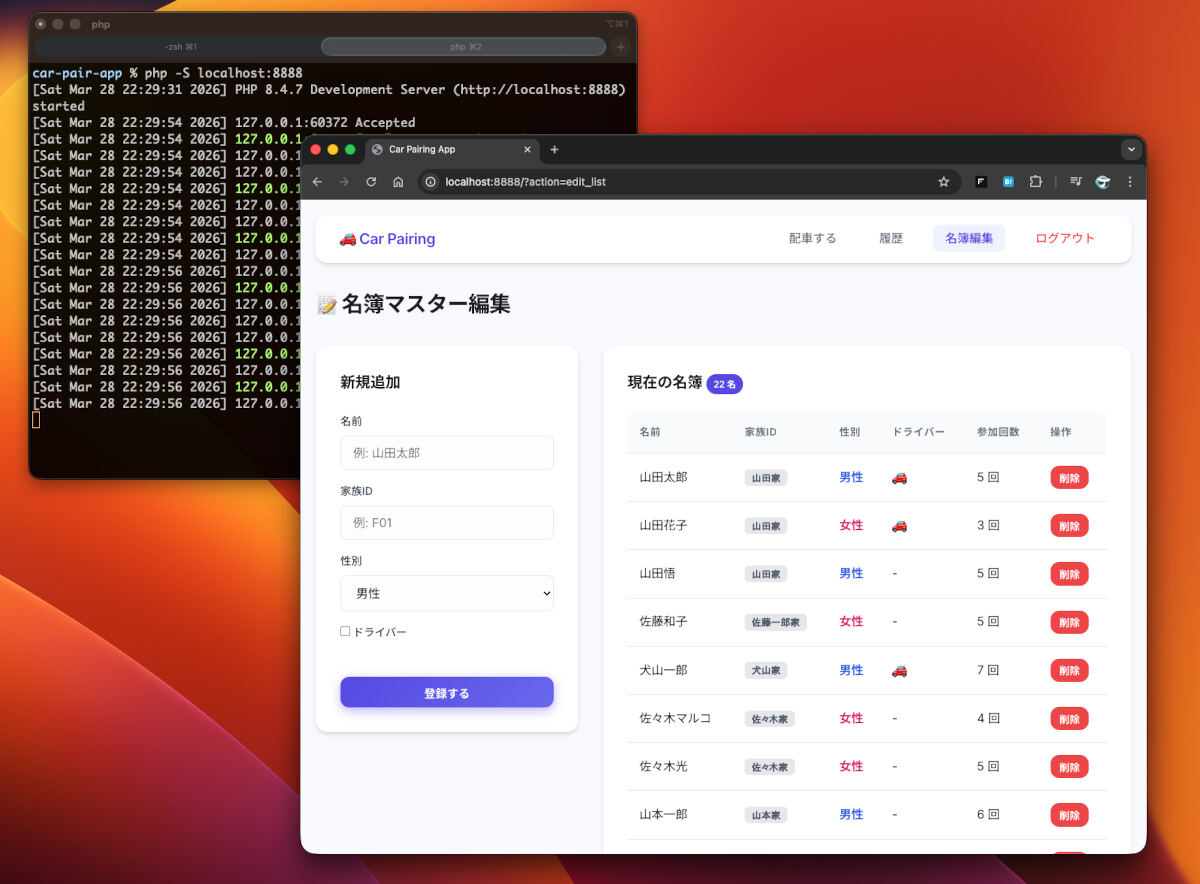
Task: Close the Car Pairing App tab
Action: click(x=528, y=149)
